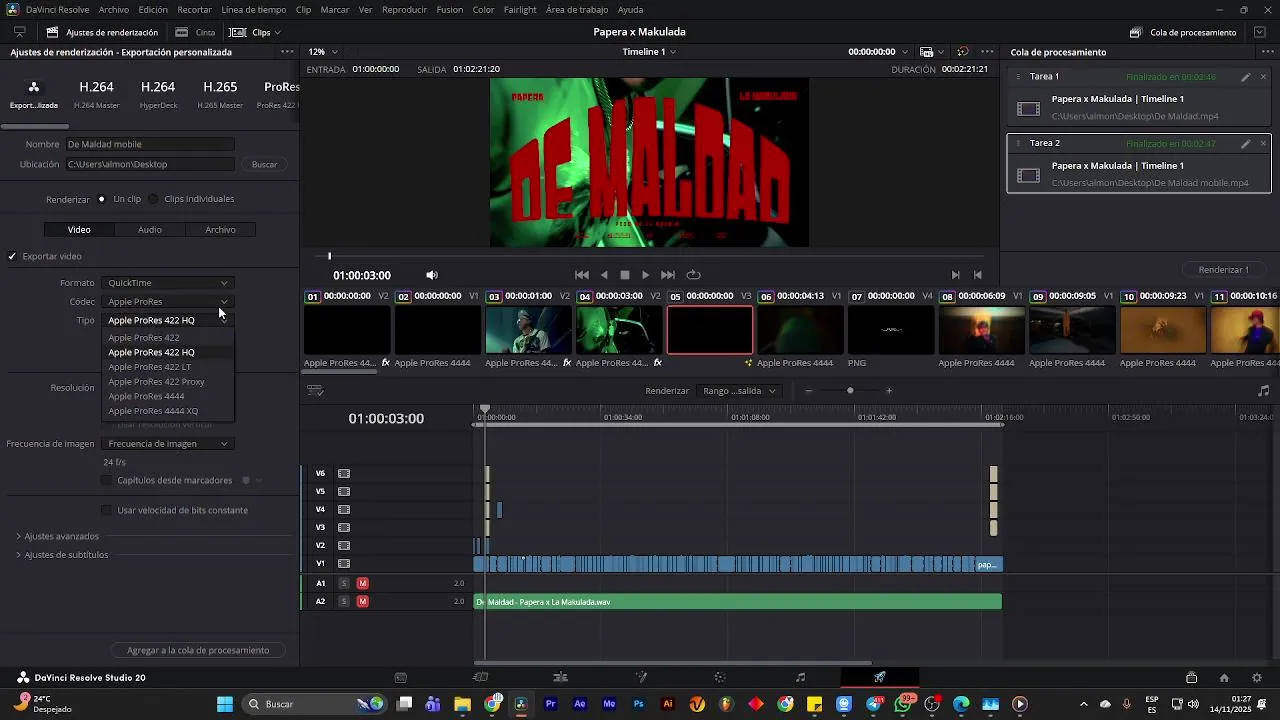
Task: Click the Buscar location button
Action: coord(264,164)
